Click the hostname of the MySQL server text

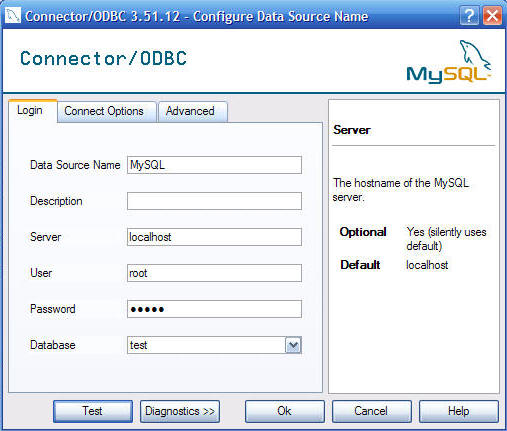[x=401, y=190]
